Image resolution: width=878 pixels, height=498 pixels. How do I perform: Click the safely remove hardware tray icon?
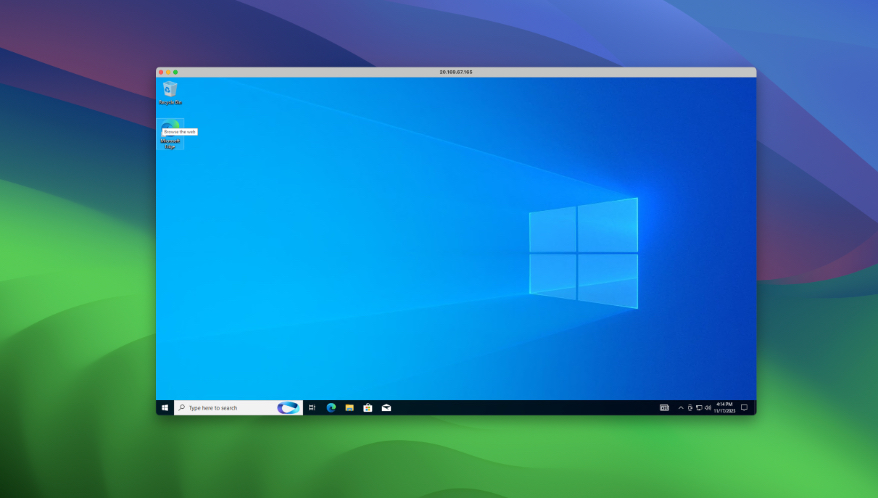click(x=690, y=408)
